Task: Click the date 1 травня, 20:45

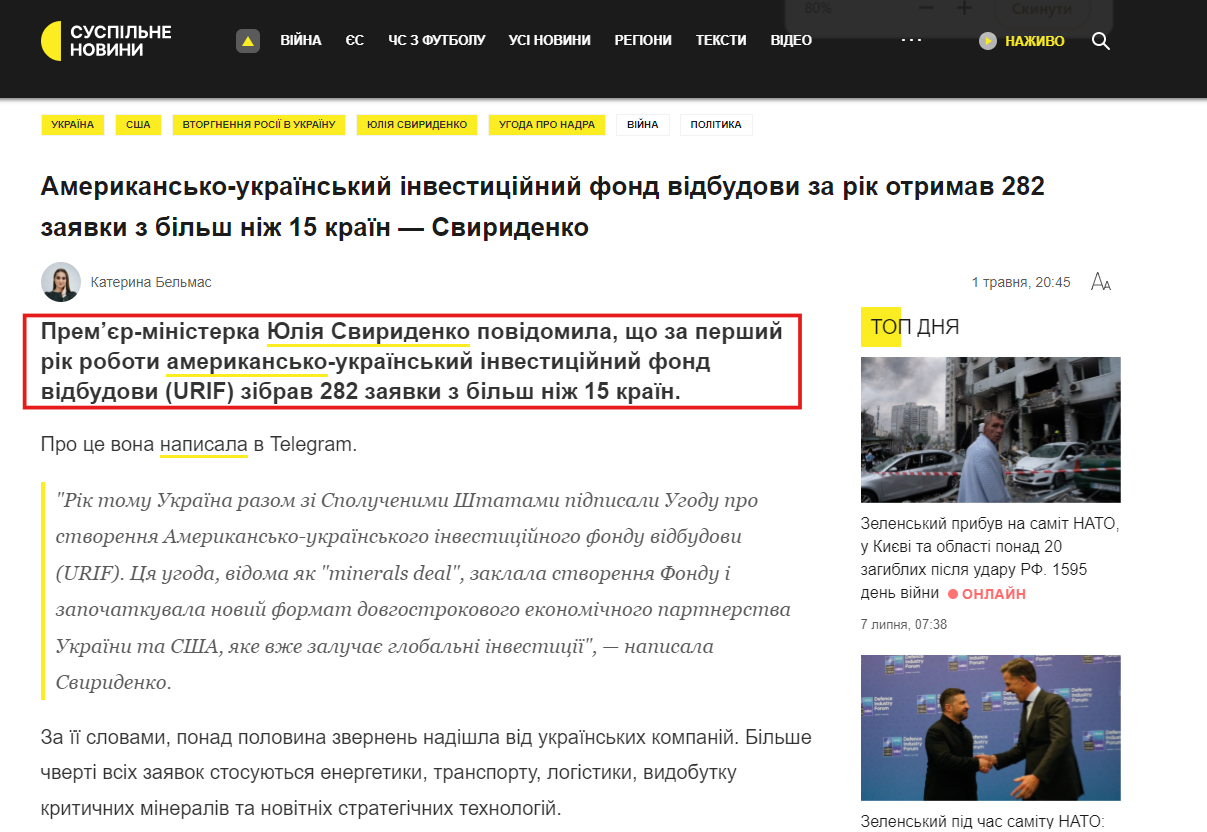Action: tap(1021, 282)
